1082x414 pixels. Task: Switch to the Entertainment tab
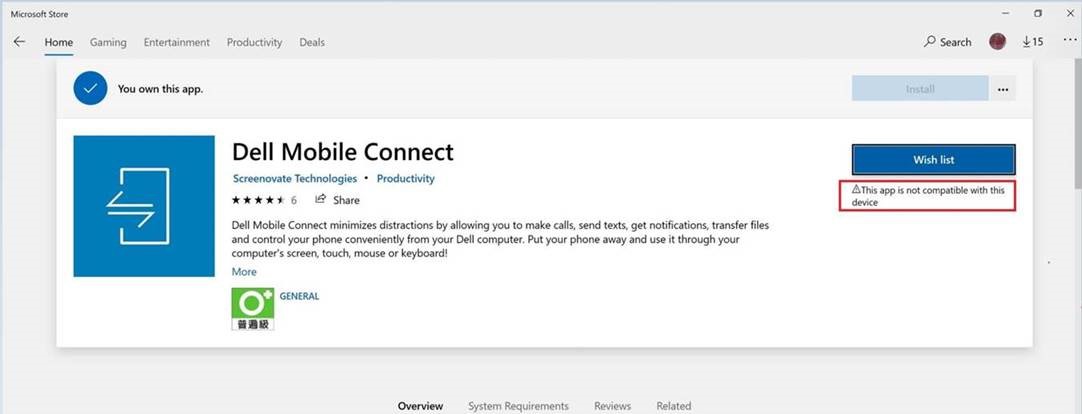pyautogui.click(x=176, y=42)
